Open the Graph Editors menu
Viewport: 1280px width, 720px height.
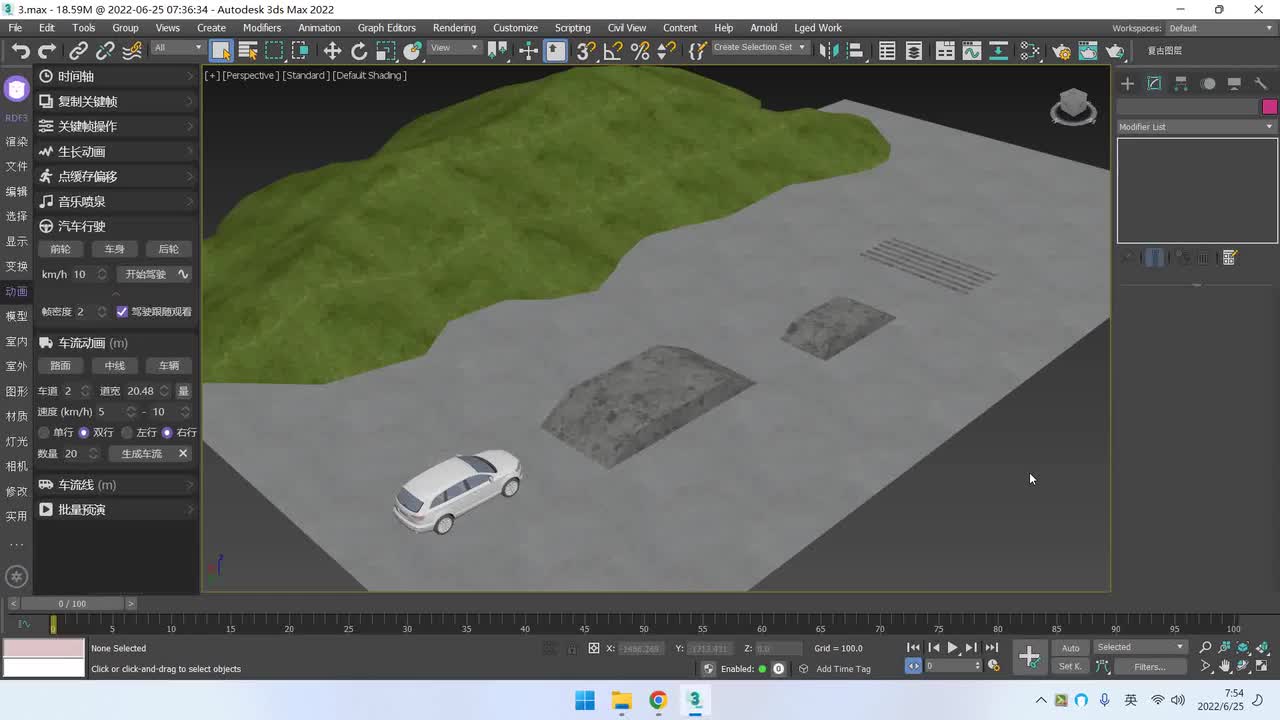pyautogui.click(x=386, y=28)
